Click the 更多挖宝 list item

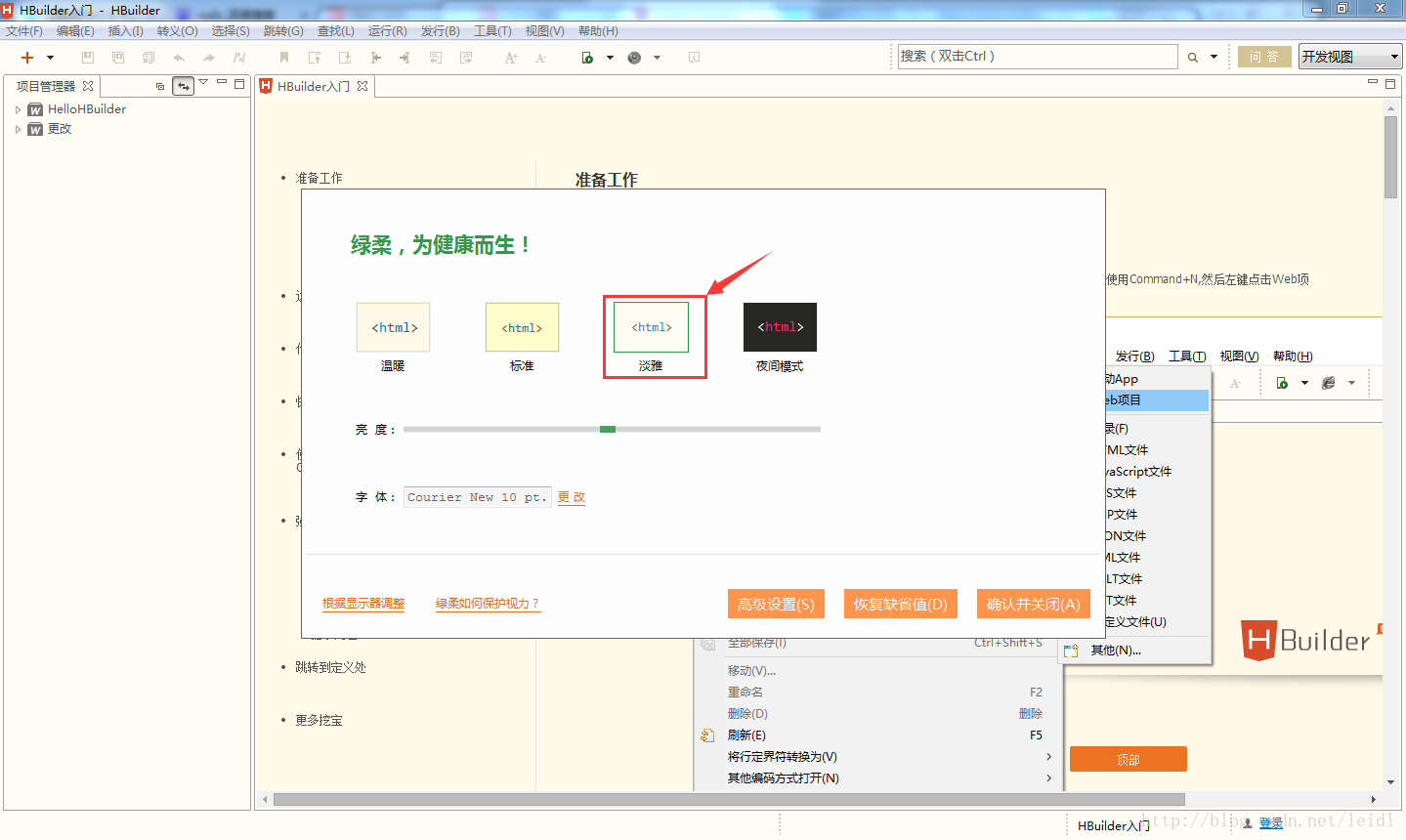pyautogui.click(x=319, y=720)
